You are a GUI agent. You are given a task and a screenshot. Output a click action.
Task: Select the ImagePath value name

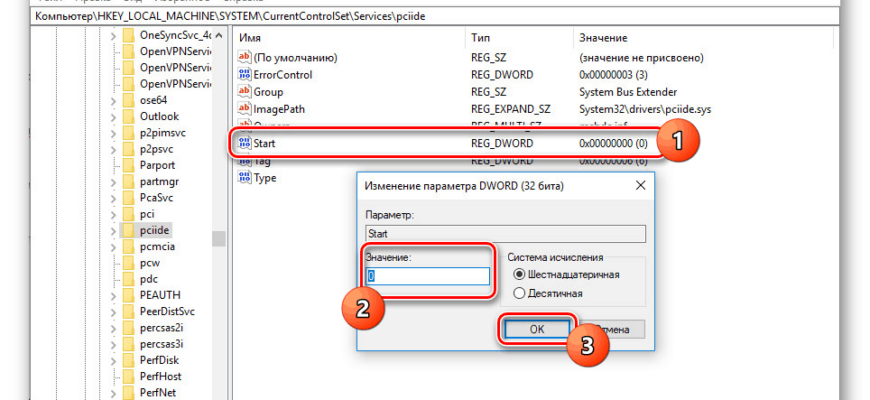(x=279, y=109)
